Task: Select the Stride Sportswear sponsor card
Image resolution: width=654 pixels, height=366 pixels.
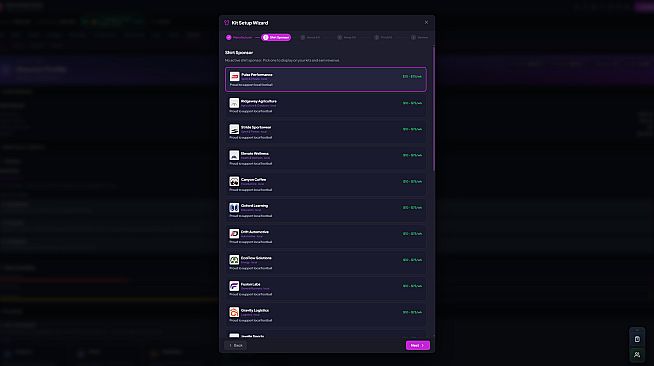Action: (x=326, y=132)
